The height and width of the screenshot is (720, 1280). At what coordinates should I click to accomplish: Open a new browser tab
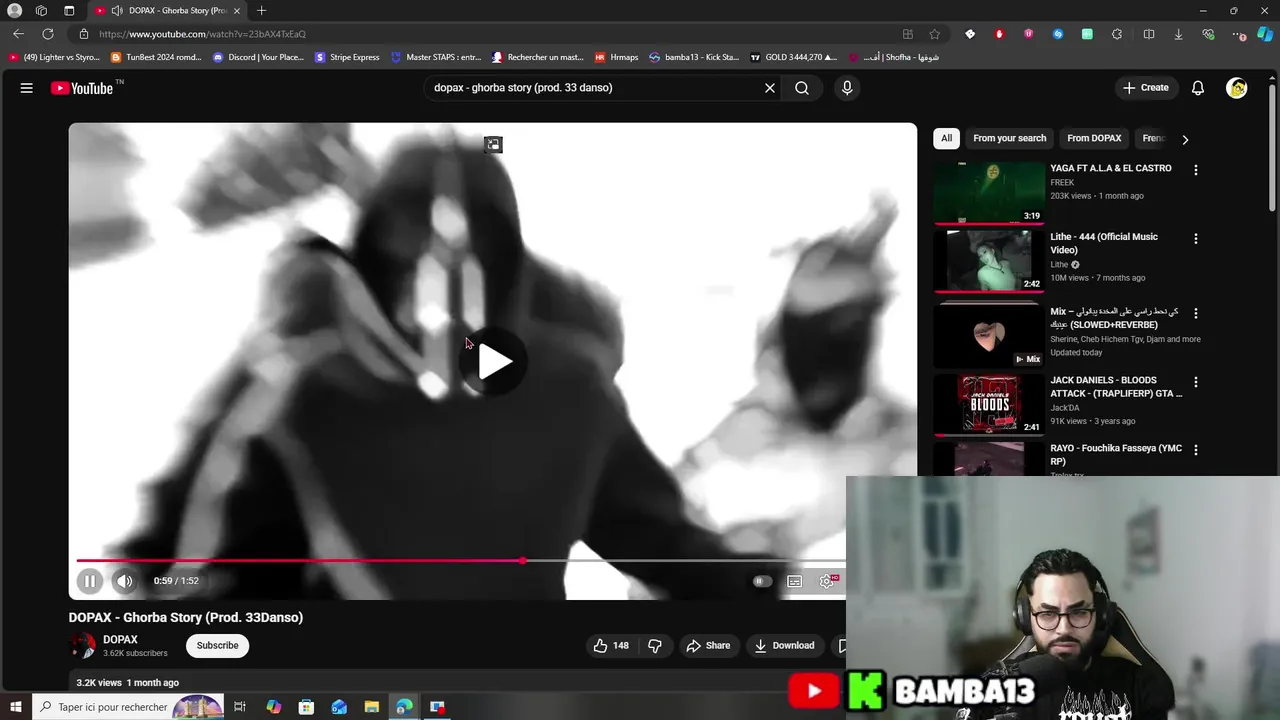[261, 11]
